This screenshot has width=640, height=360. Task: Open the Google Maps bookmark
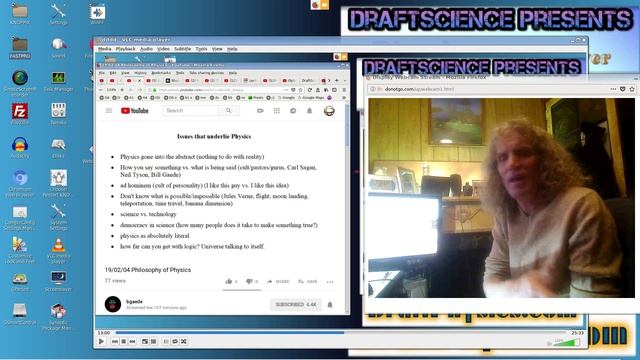pos(311,98)
